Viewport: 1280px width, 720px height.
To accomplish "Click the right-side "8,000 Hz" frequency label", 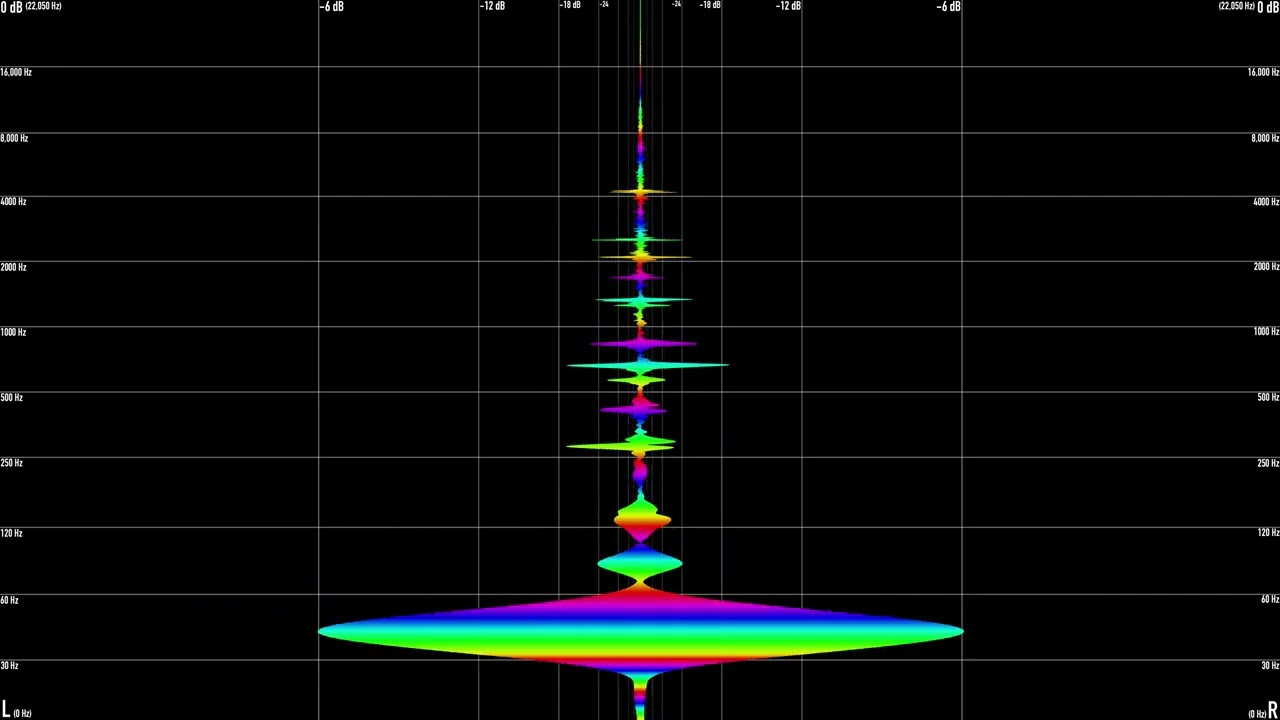I will pyautogui.click(x=1265, y=138).
